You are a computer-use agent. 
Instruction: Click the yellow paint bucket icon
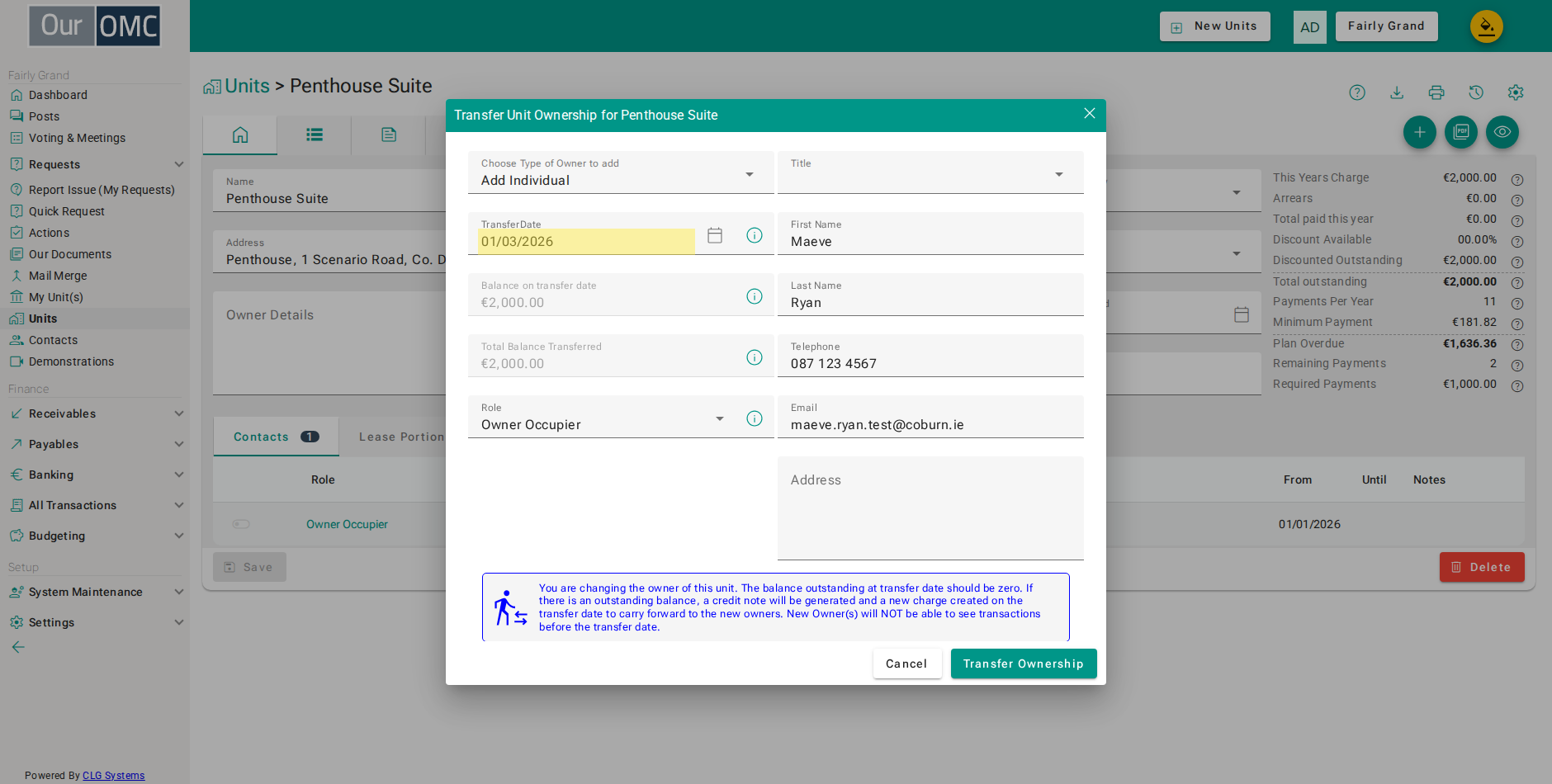click(1487, 26)
